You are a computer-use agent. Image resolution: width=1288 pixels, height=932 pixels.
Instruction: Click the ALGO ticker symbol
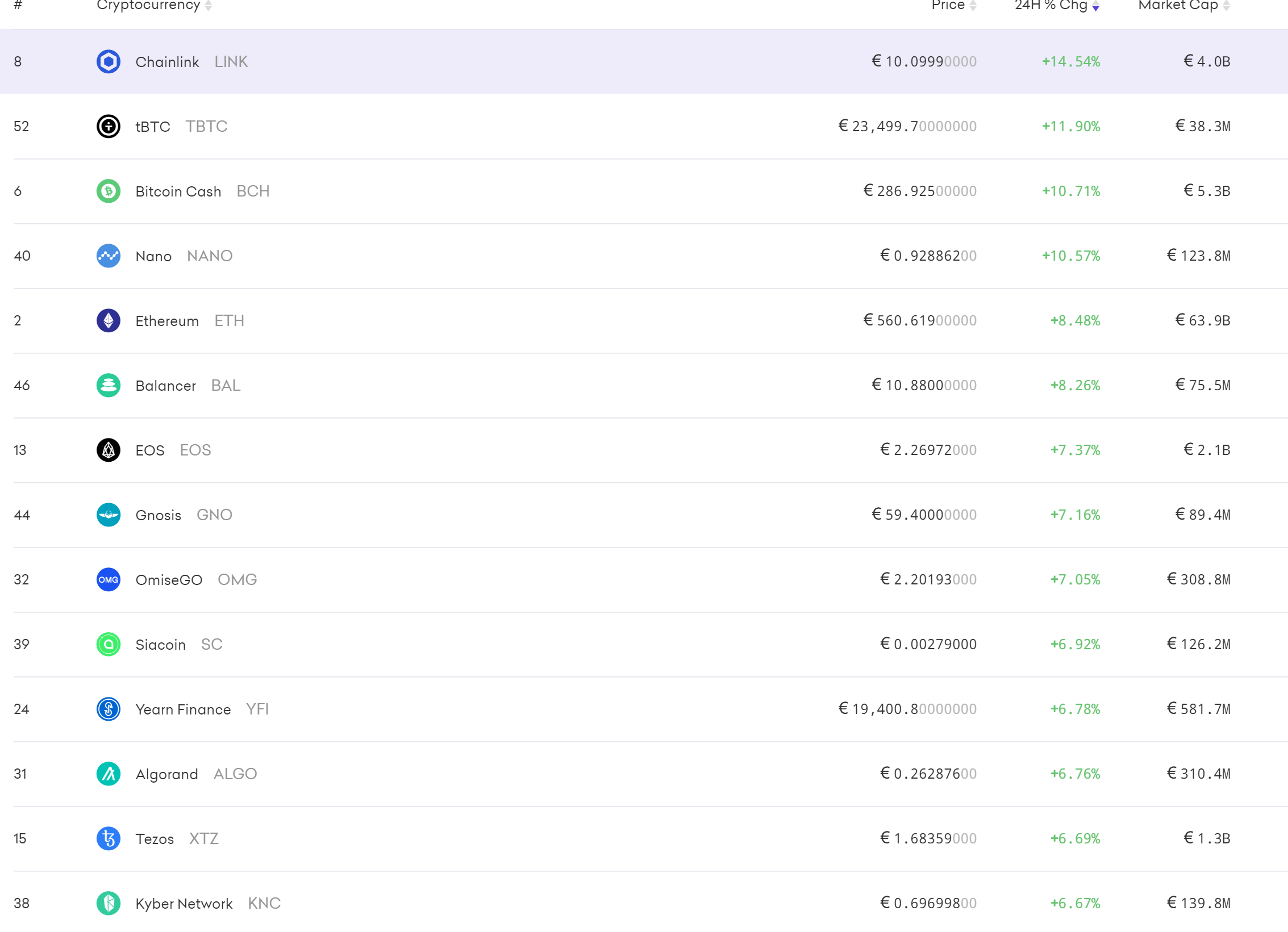(x=235, y=774)
